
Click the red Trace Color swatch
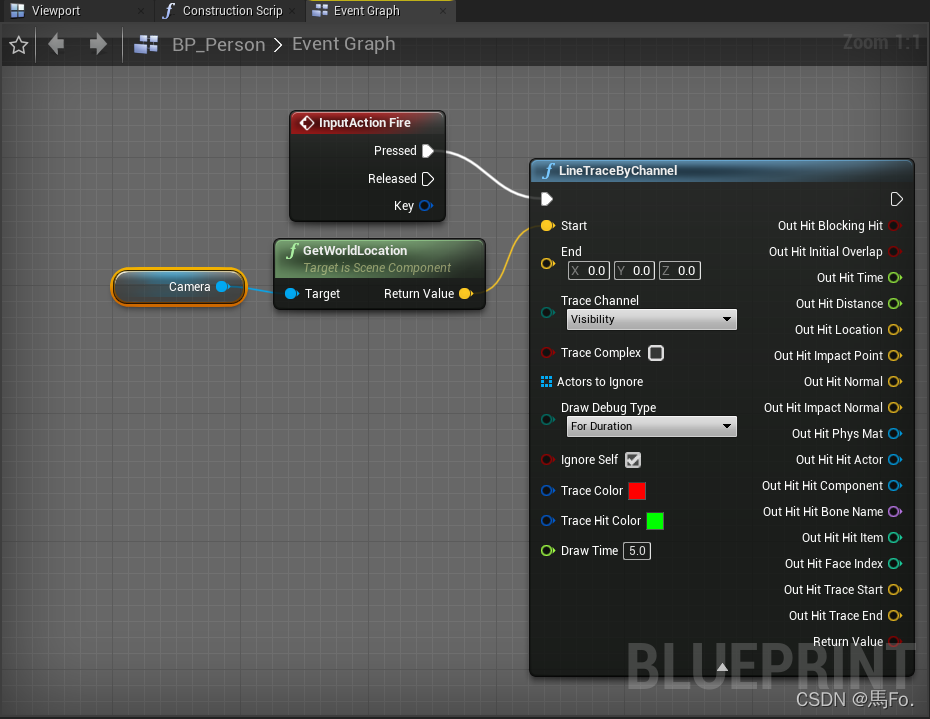pos(638,490)
